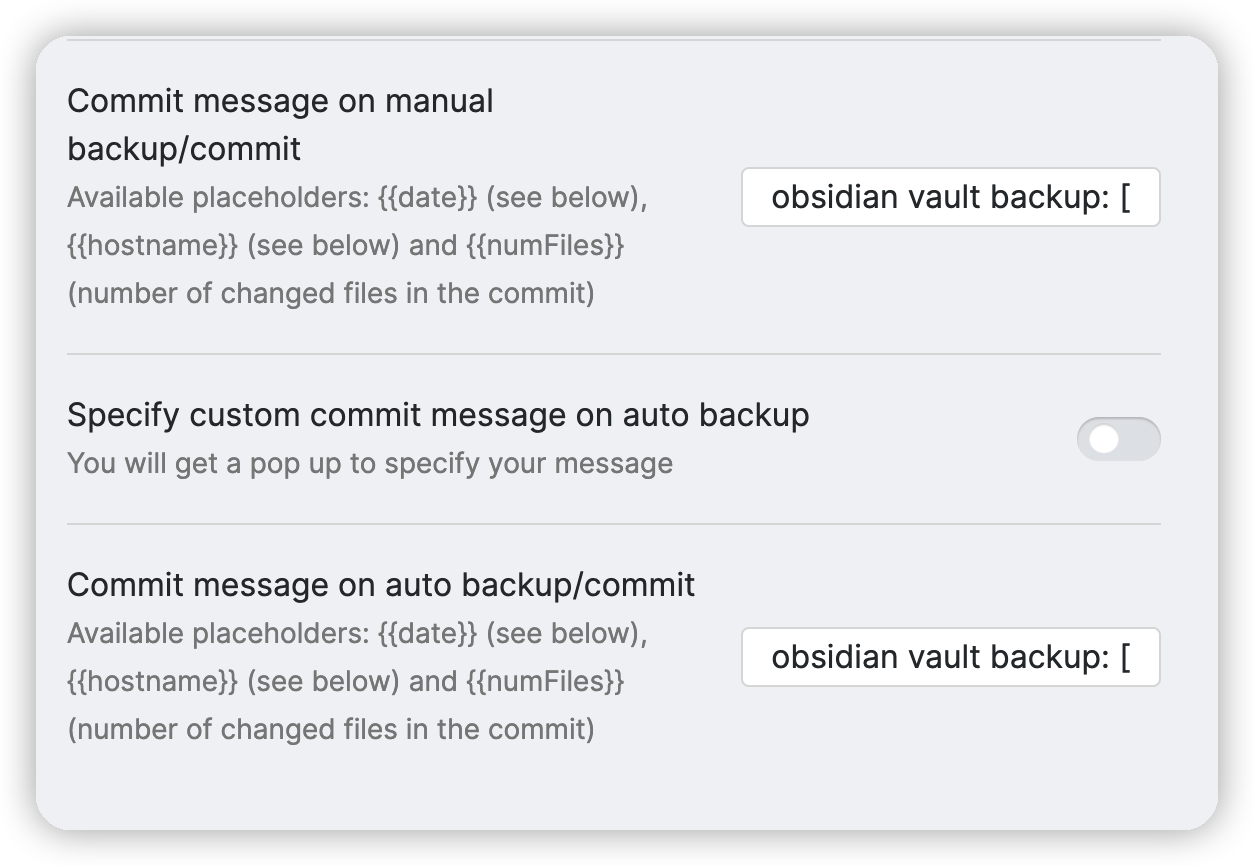Click the Commit message on auto backup/commit title
The height and width of the screenshot is (866, 1254).
click(x=380, y=586)
